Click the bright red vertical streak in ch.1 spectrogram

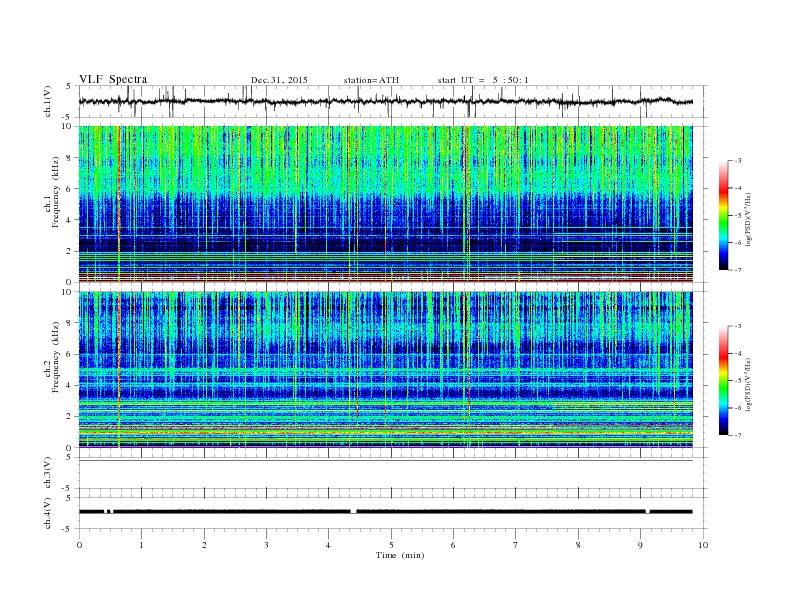point(119,204)
